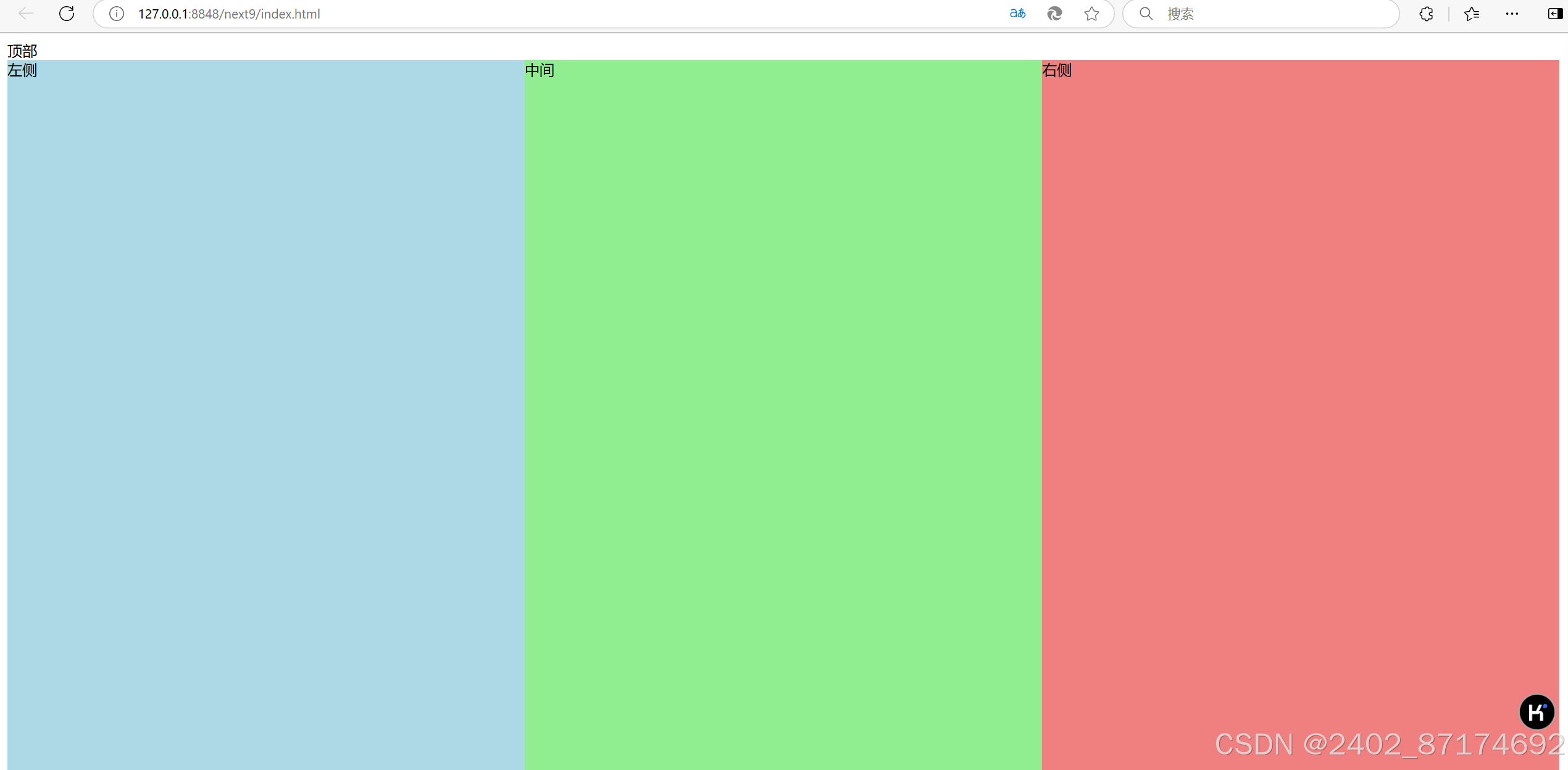
Task: Click the browser back arrow
Action: coord(25,14)
